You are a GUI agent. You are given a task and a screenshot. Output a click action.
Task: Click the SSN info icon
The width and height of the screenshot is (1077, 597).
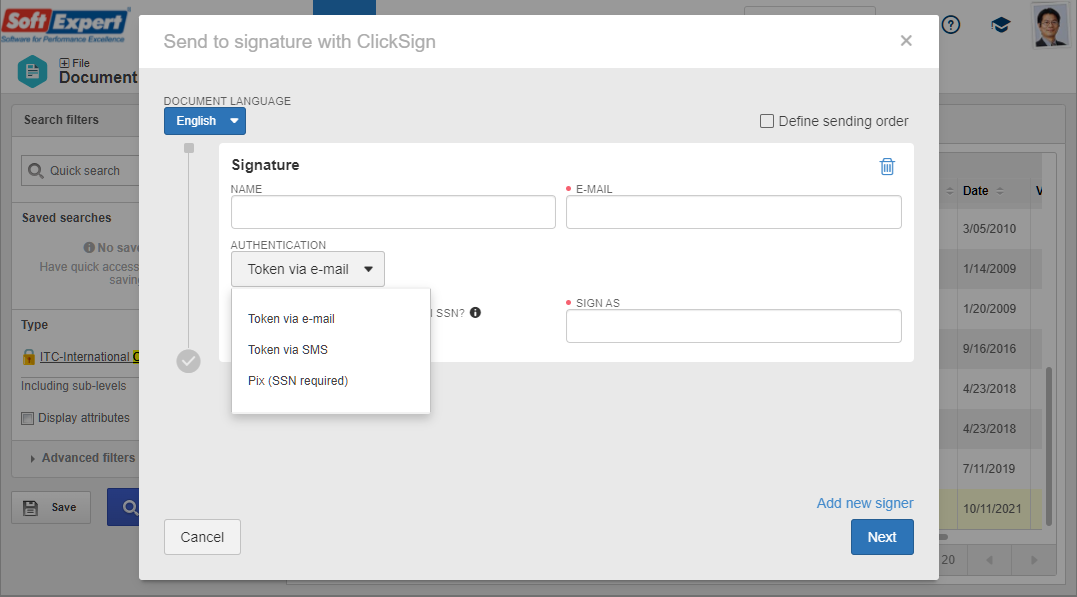[475, 313]
